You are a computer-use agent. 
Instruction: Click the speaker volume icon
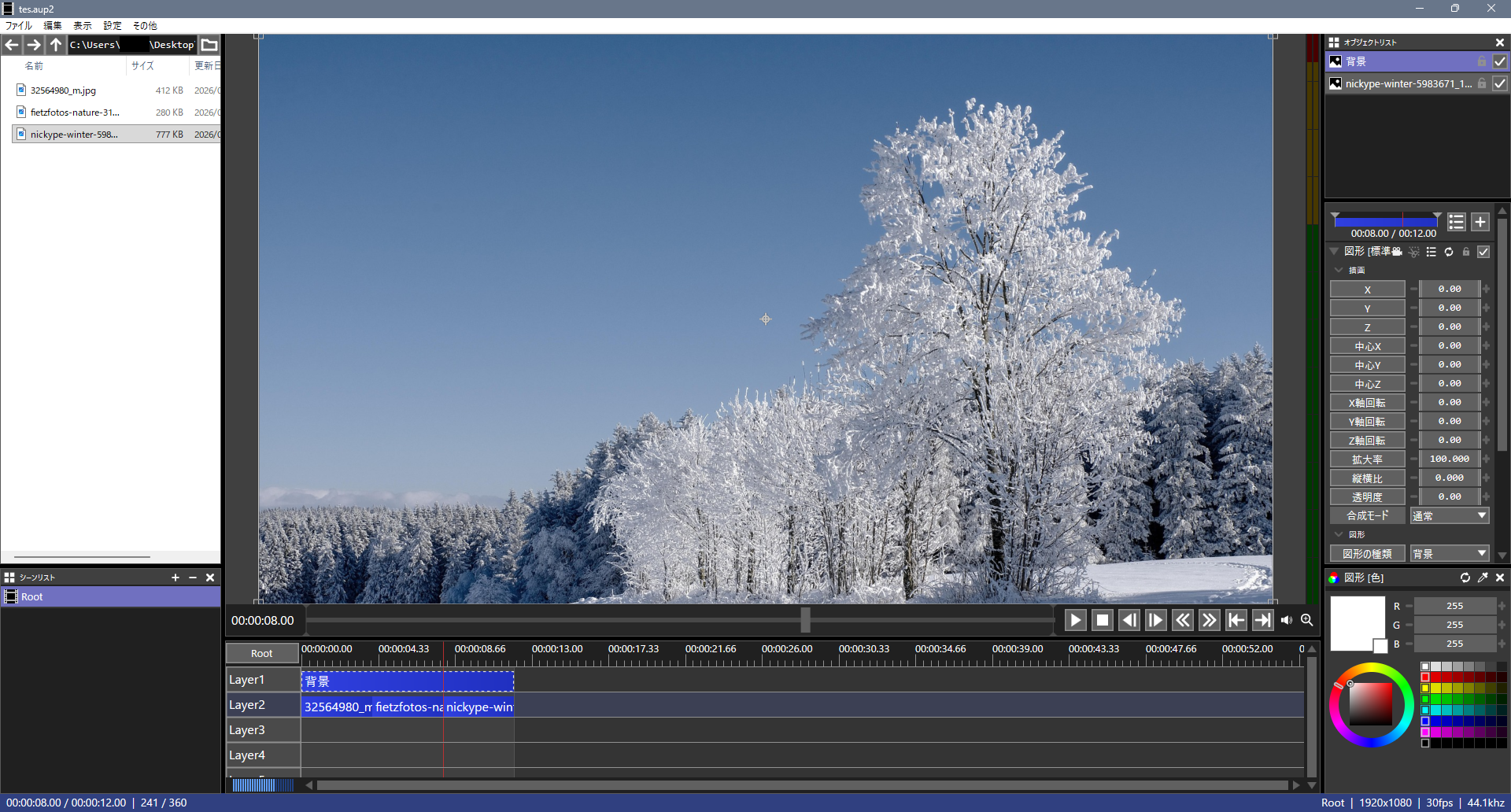1287,620
